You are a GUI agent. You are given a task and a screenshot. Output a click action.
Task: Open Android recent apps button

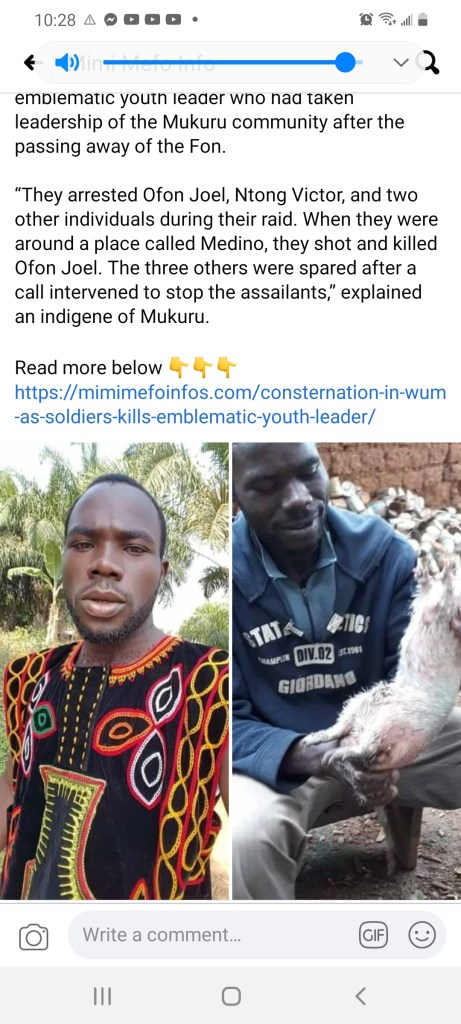(x=102, y=996)
